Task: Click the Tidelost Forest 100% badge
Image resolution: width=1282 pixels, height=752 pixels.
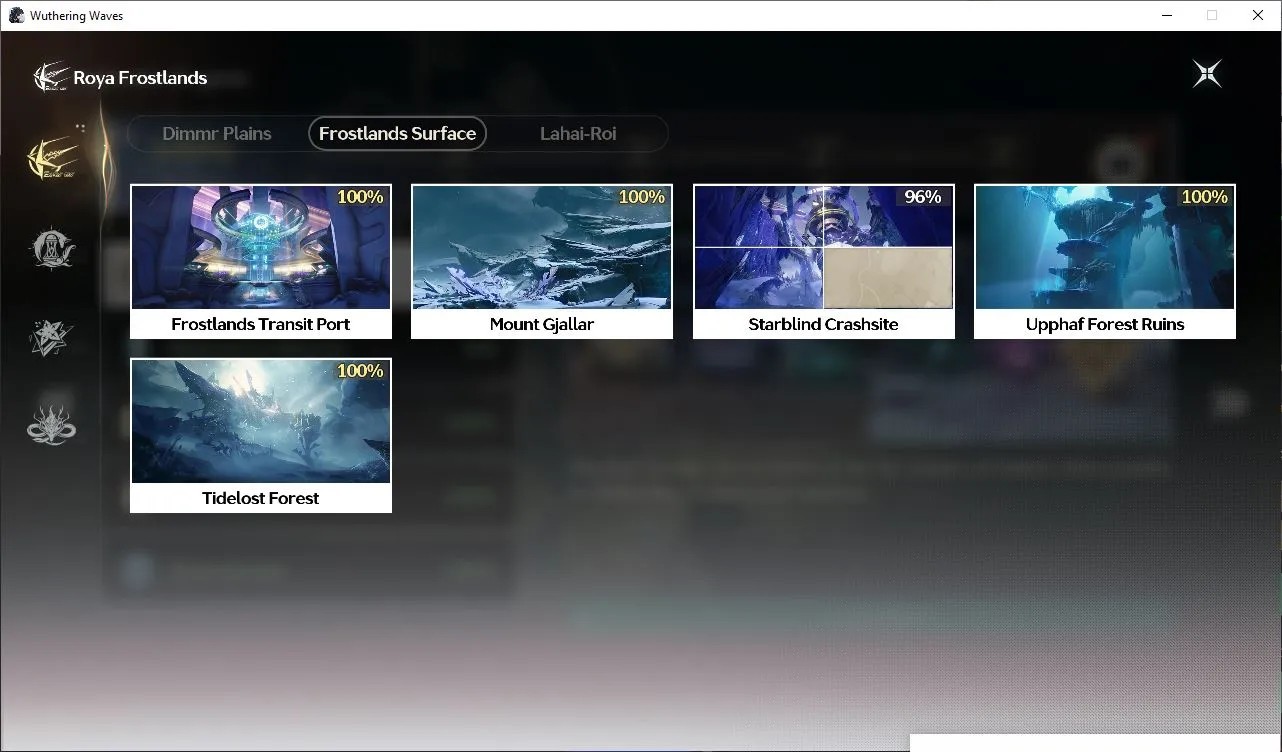Action: click(x=360, y=371)
